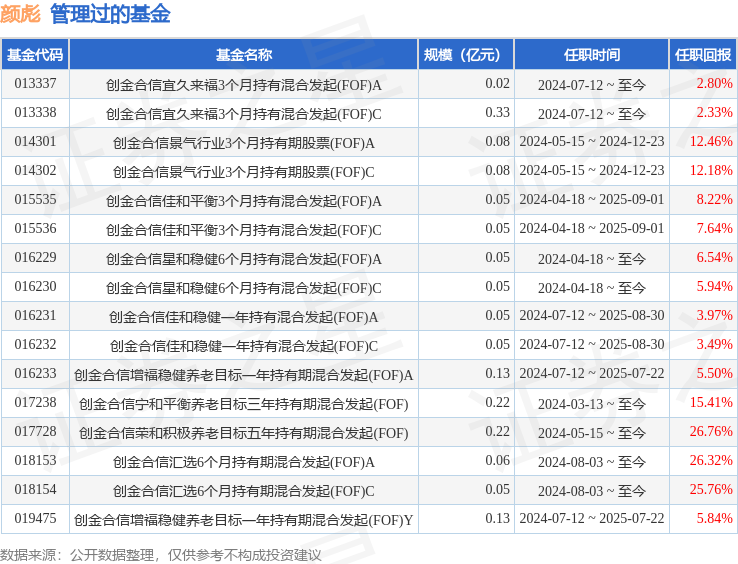This screenshot has height=564, width=738.
Task: Click fund name 创金合信星和稳健6个月持有混合发起(FOF)C
Action: [244, 288]
